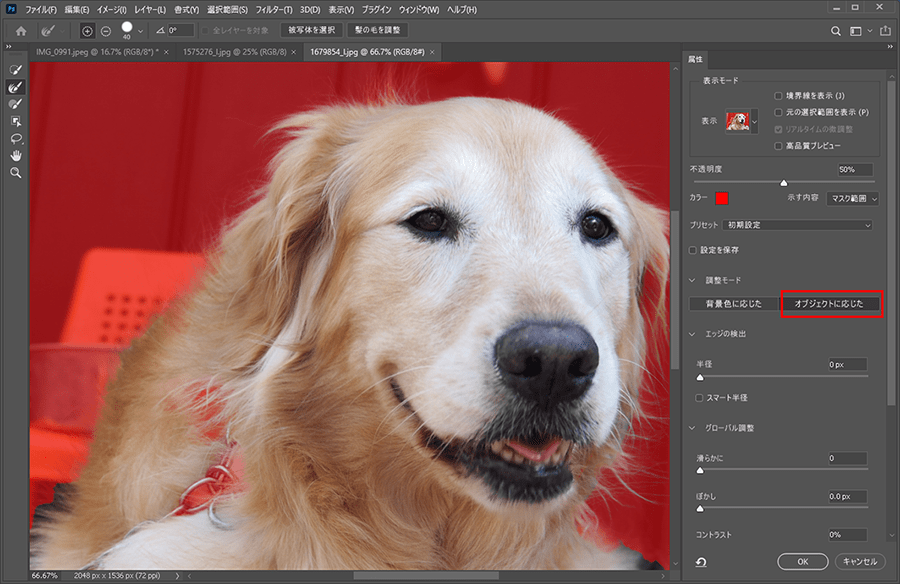
Task: Click the OK button
Action: coord(802,562)
